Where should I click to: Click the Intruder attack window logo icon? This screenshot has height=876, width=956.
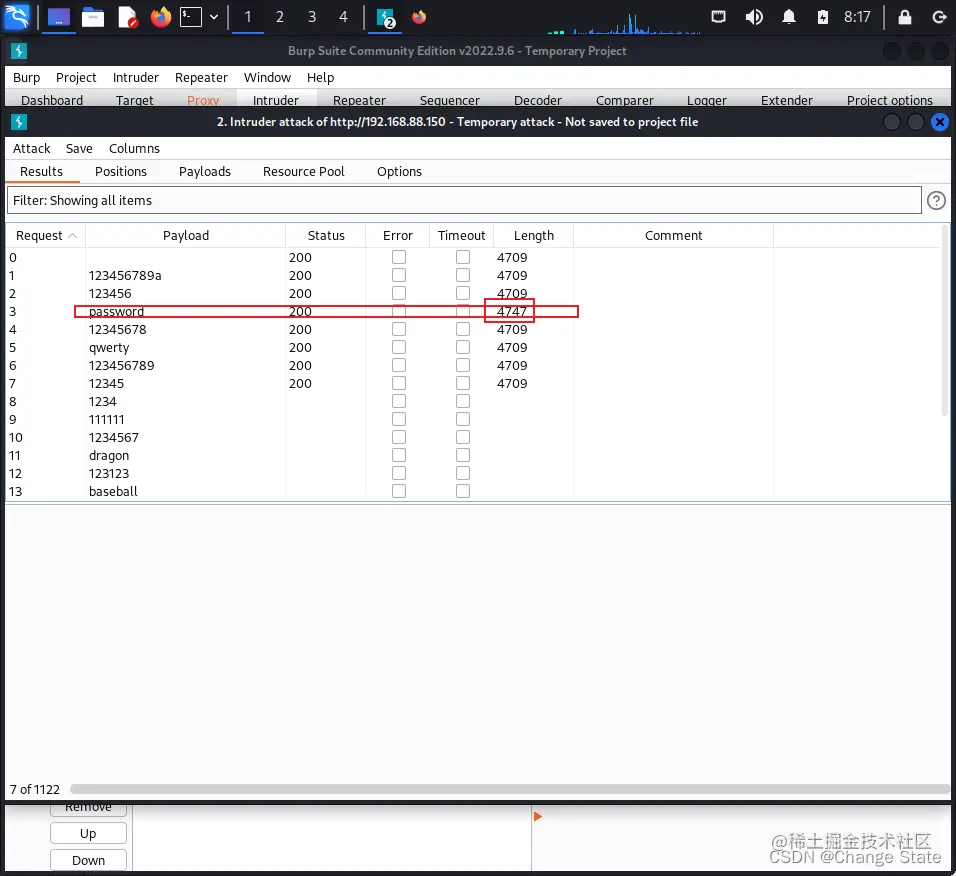click(x=19, y=122)
